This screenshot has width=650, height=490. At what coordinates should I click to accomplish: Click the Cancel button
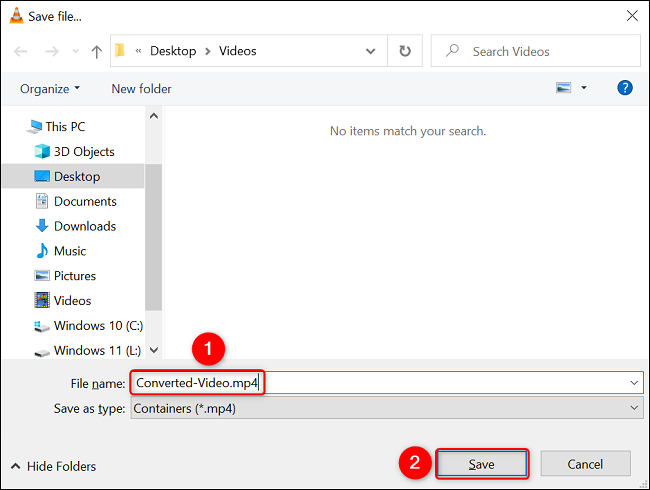[x=585, y=464]
